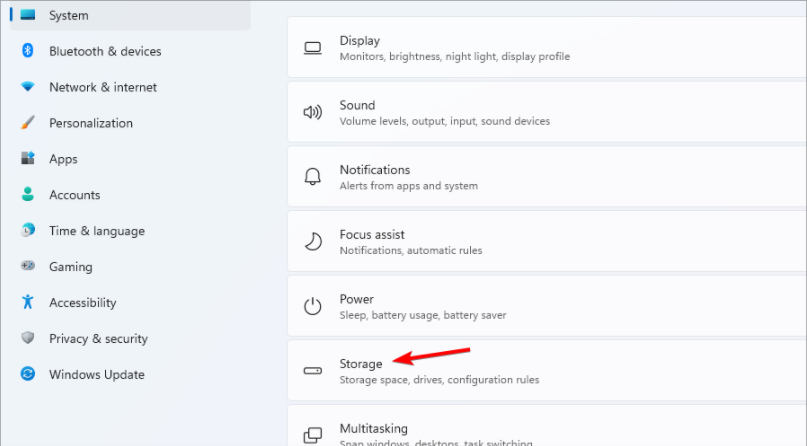
Task: Click the Focus assist moon icon
Action: (313, 241)
